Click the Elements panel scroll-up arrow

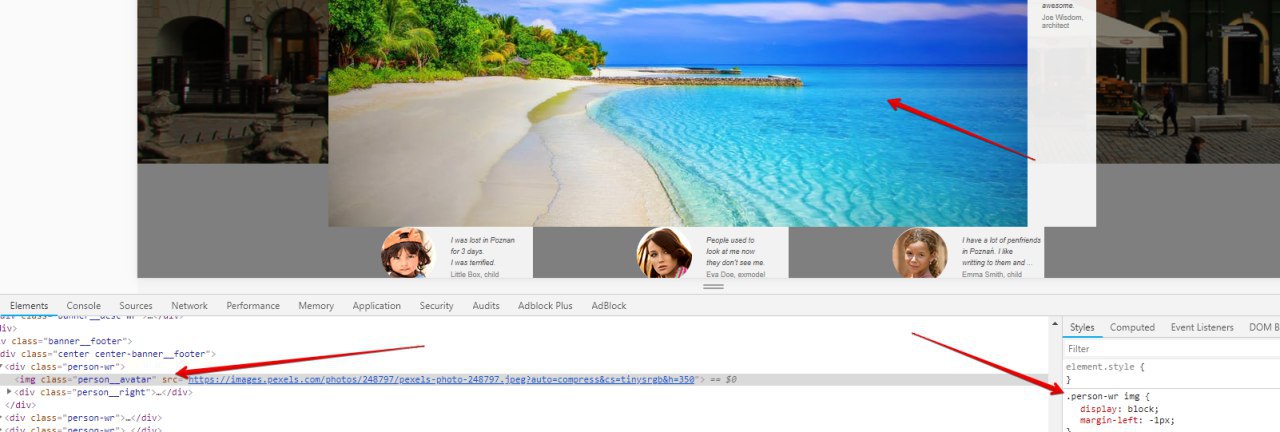pyautogui.click(x=1054, y=324)
